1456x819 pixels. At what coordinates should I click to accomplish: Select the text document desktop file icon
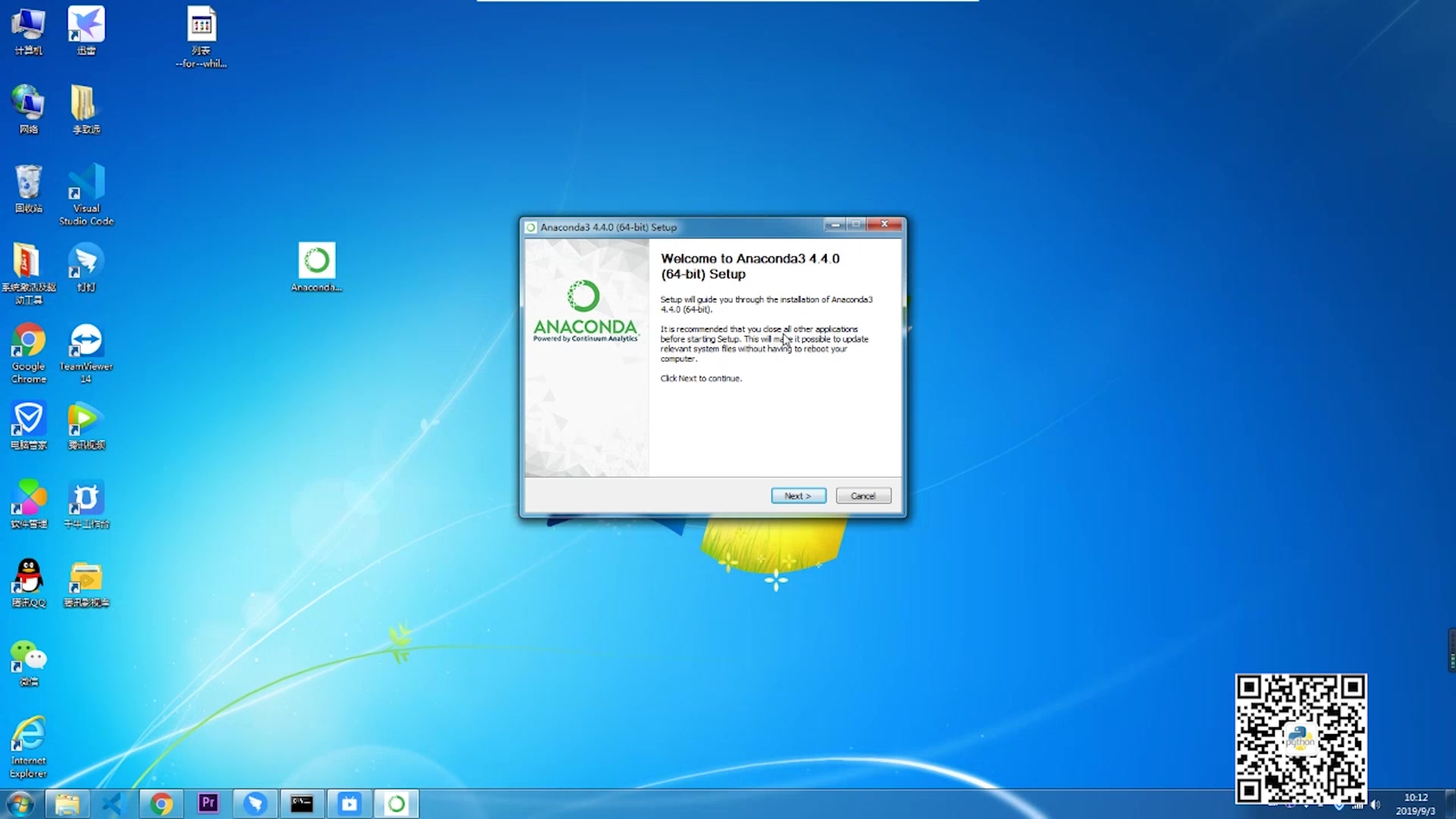click(201, 26)
